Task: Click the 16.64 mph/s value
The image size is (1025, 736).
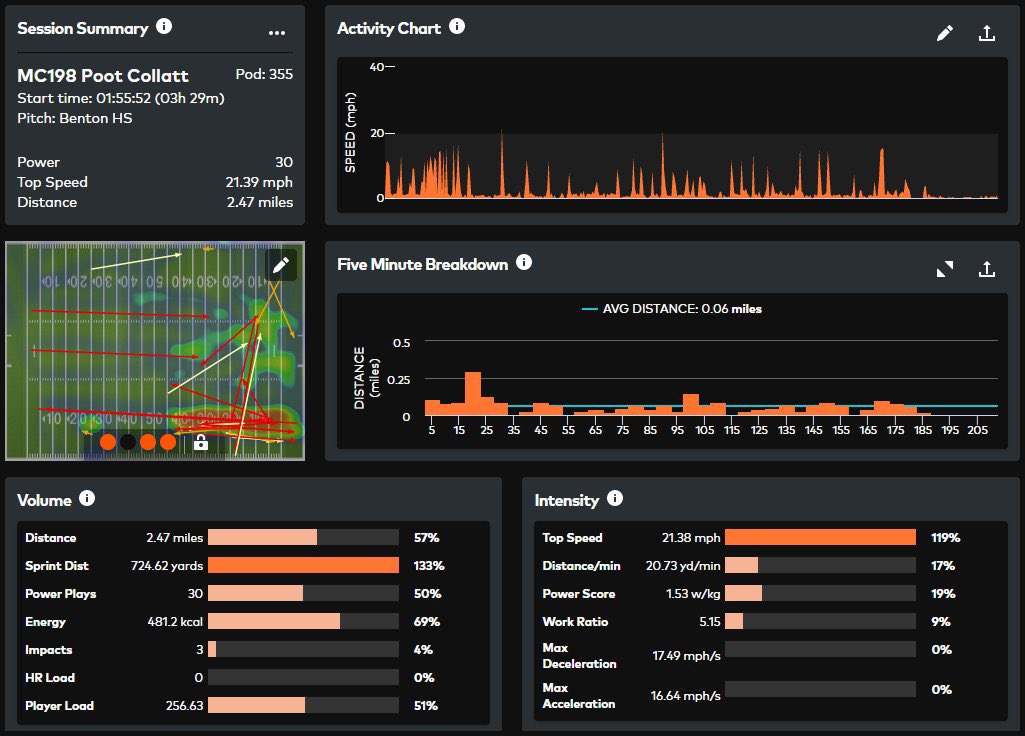Action: [x=685, y=695]
